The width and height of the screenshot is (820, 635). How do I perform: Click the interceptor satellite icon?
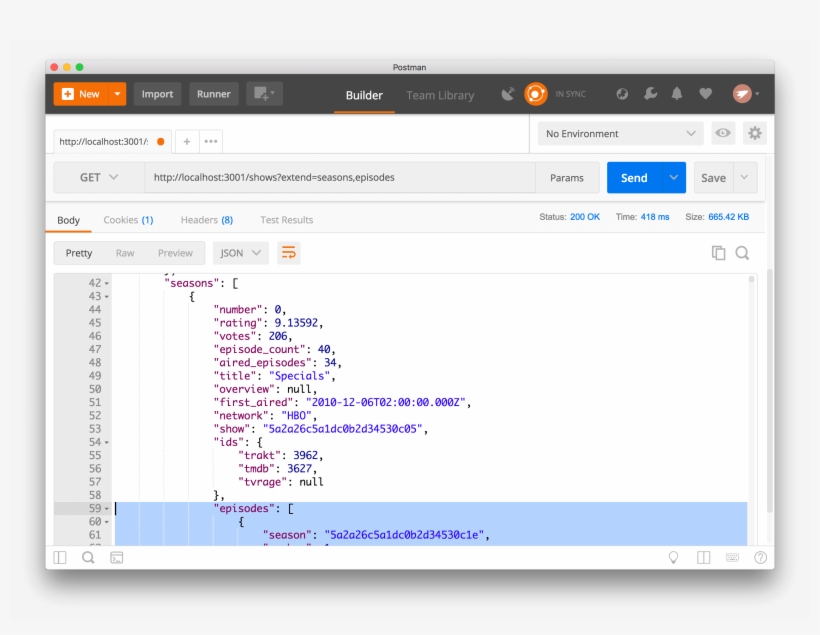(x=508, y=94)
